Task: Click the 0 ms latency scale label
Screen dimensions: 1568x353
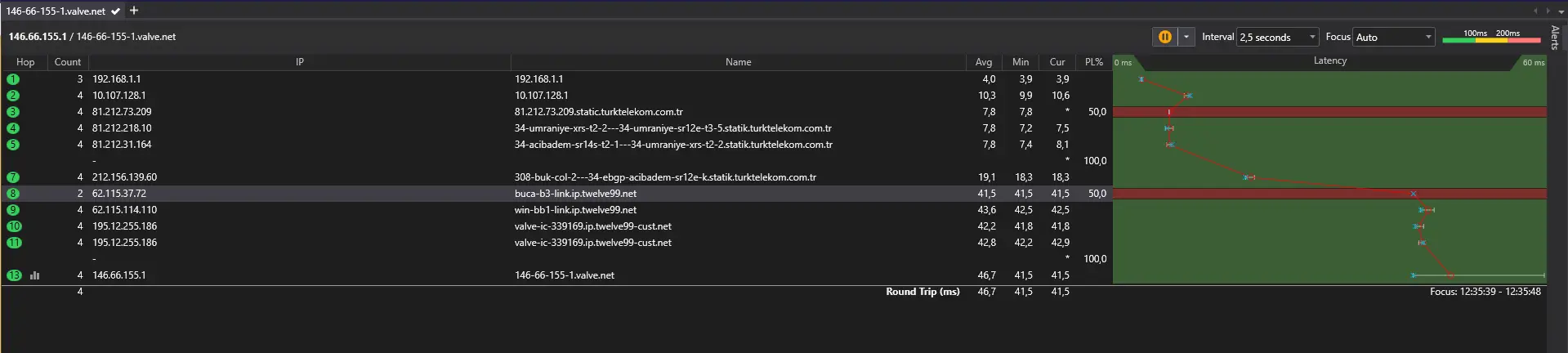Action: click(x=1123, y=62)
